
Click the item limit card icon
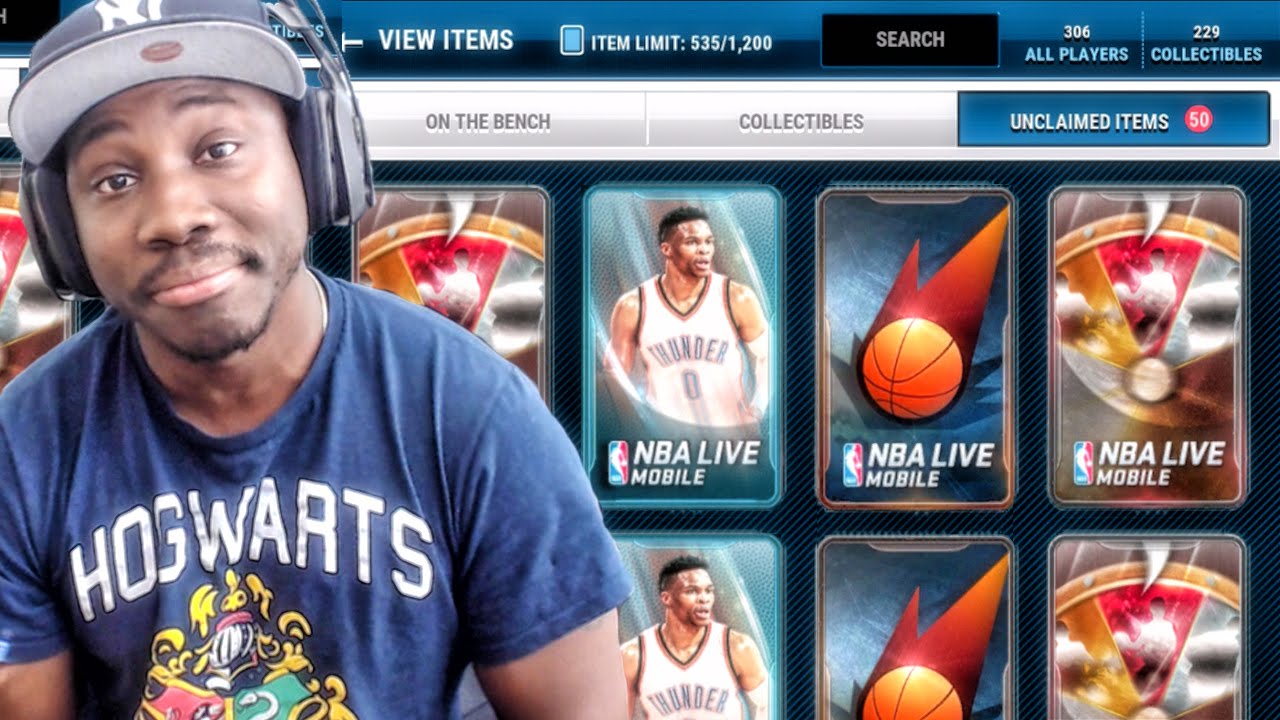[572, 41]
